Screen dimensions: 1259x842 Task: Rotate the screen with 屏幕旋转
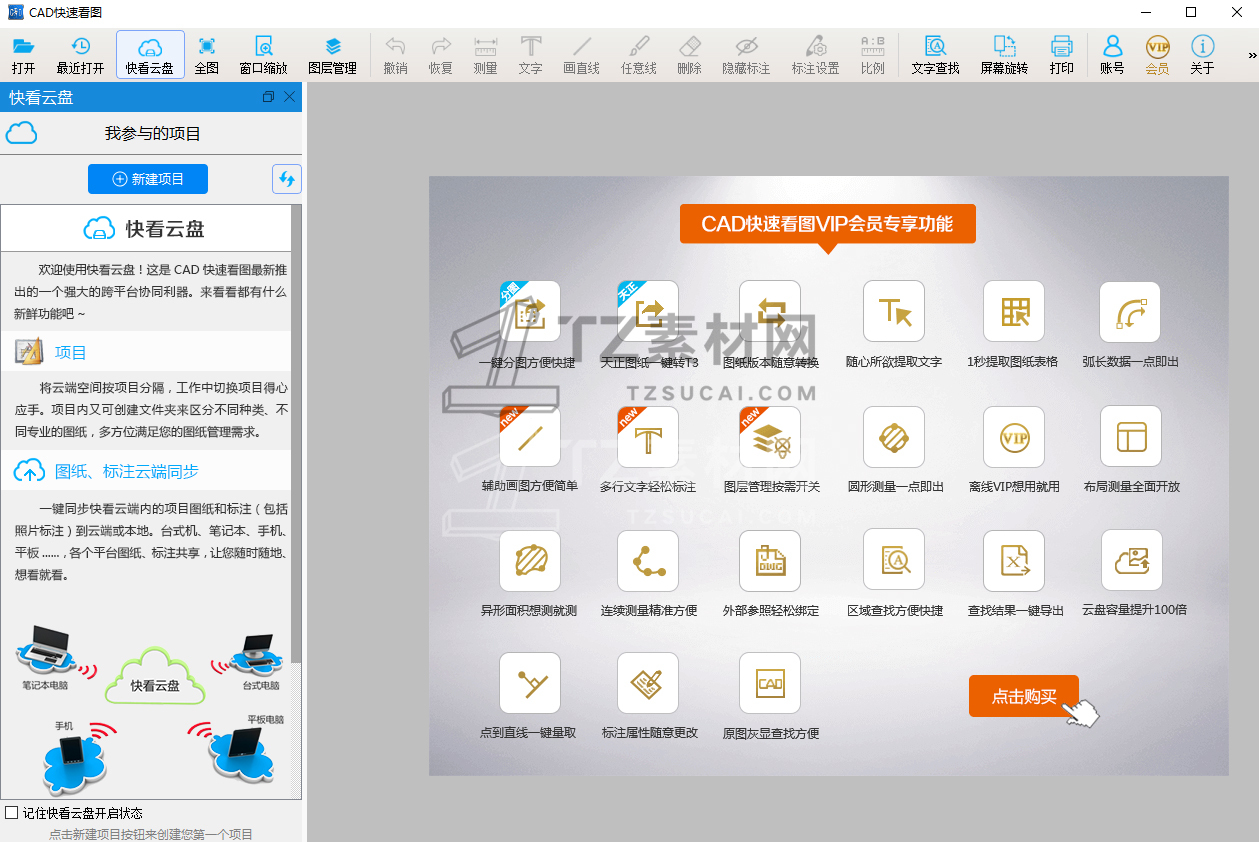coord(1004,55)
